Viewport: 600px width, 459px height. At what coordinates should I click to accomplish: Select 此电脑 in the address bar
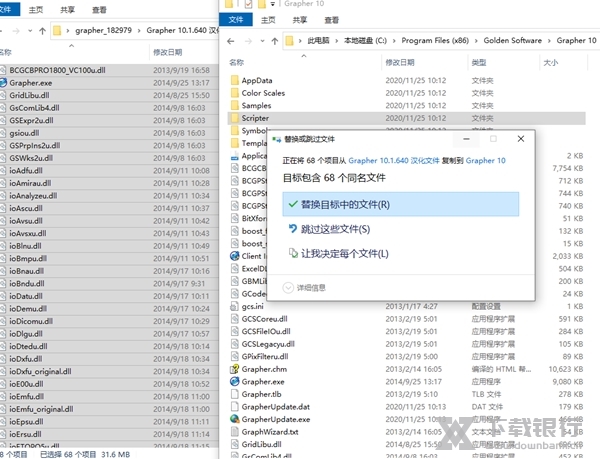318,41
